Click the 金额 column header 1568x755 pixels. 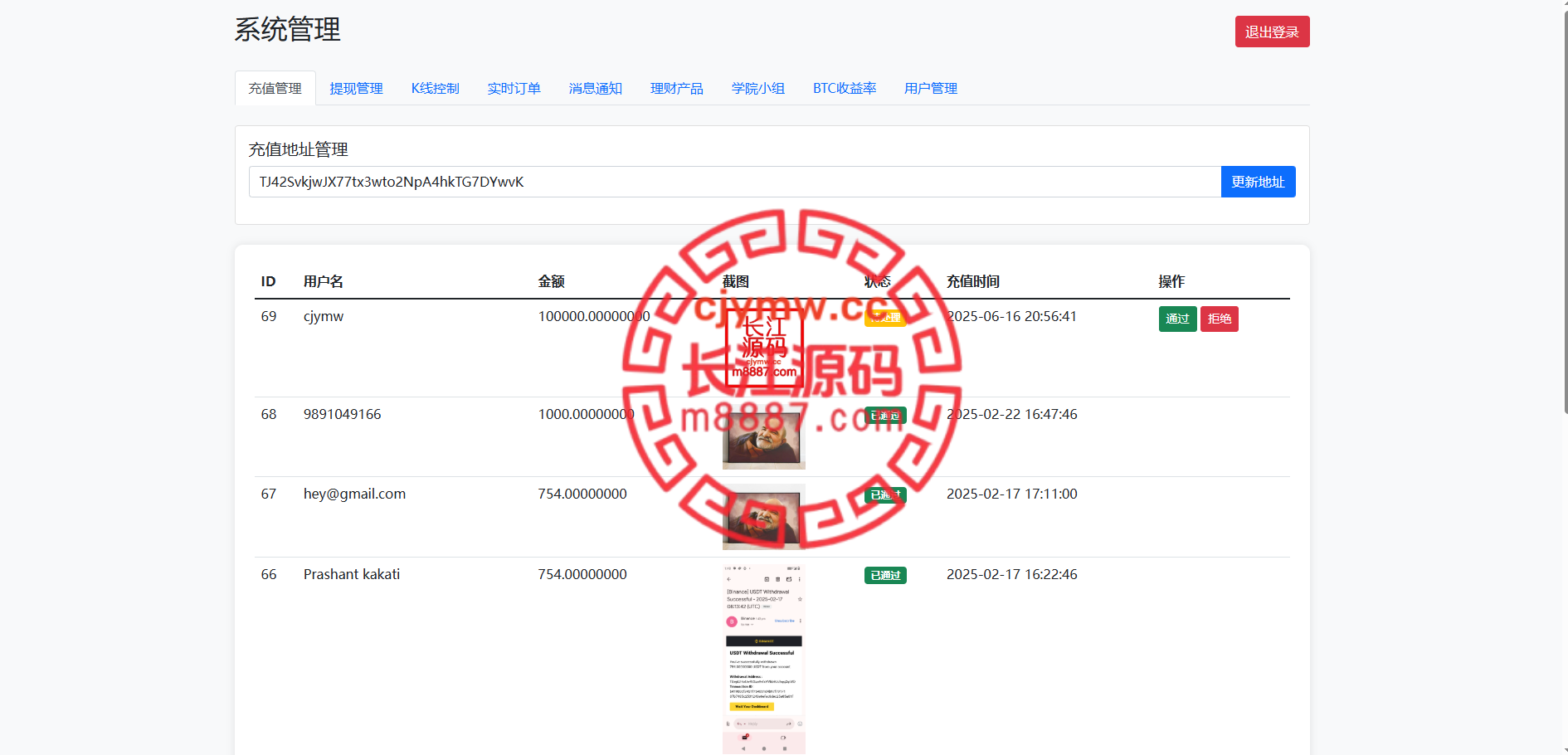point(552,281)
